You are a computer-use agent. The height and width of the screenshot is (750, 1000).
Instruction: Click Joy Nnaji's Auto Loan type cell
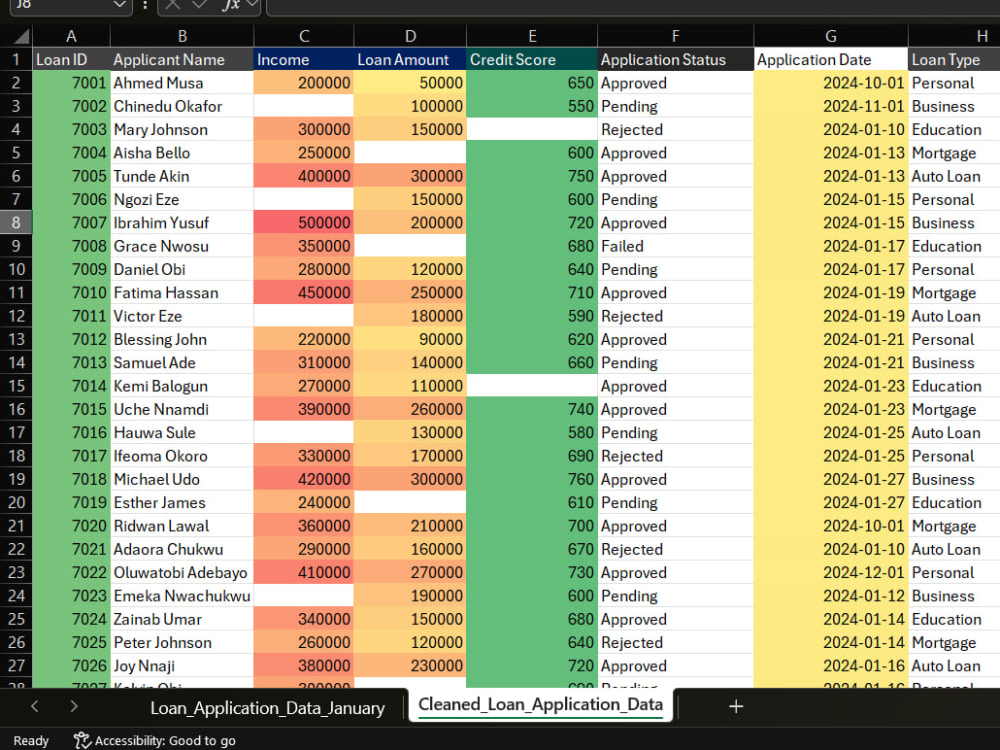(954, 666)
